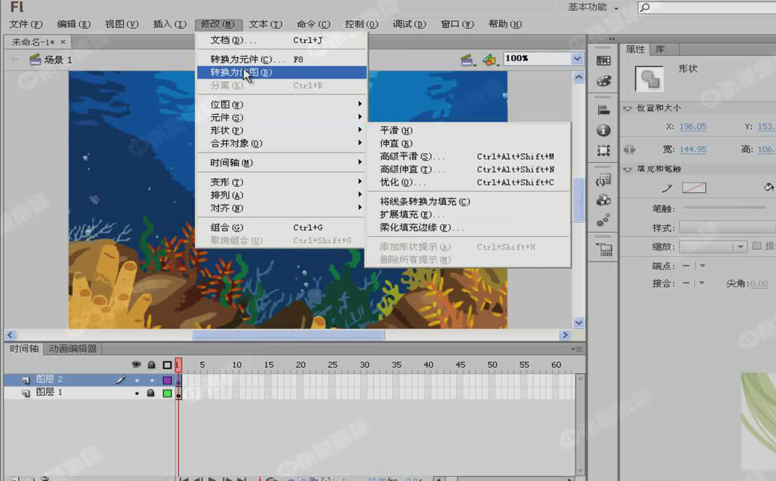Switch to the 动画编辑器 tab
776x481 pixels.
(72, 349)
